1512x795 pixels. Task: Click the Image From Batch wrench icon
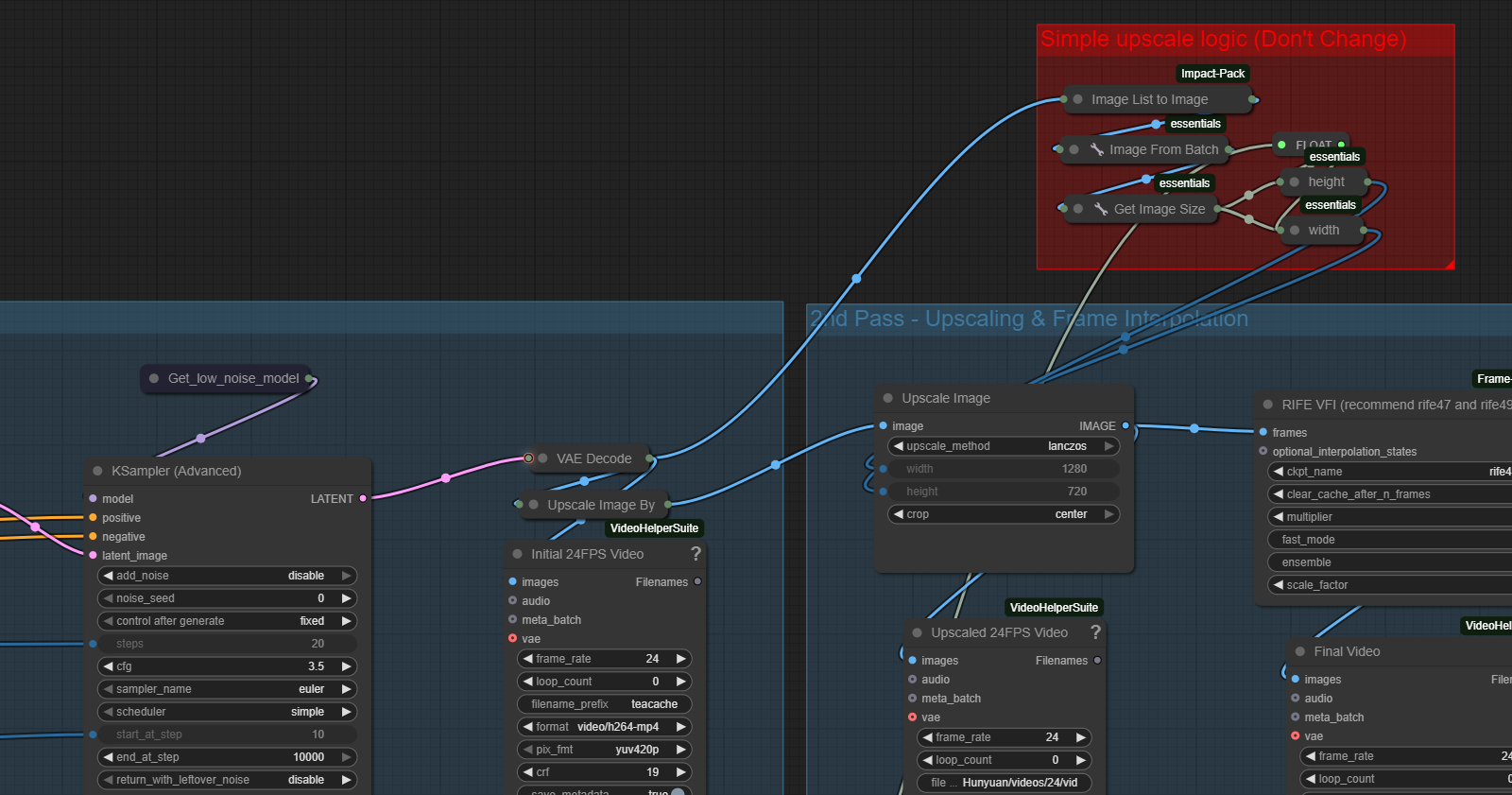tap(1097, 149)
